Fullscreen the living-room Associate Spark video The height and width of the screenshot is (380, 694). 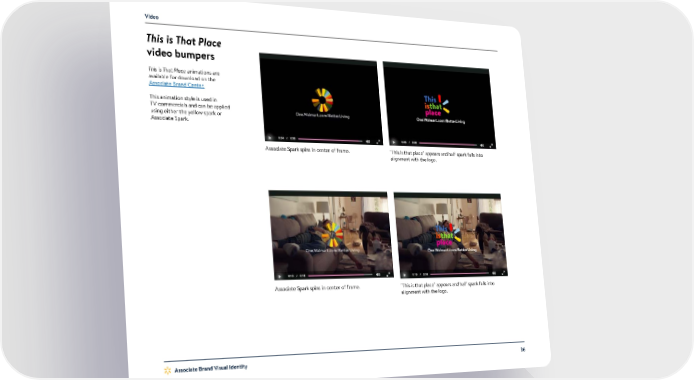[x=388, y=274]
